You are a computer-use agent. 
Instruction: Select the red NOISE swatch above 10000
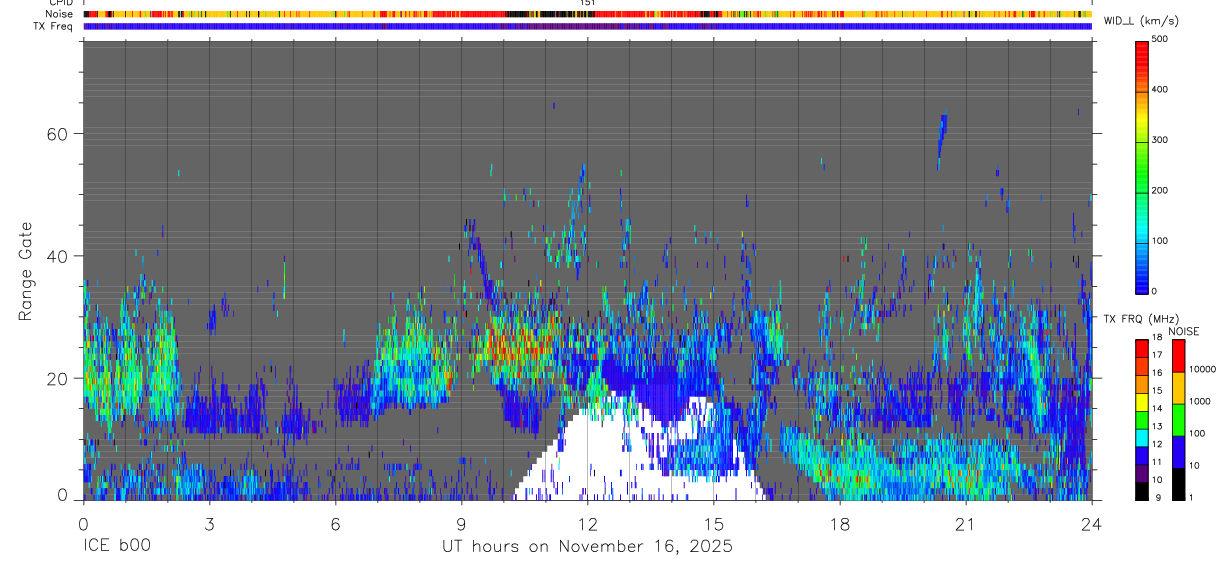pos(1179,356)
